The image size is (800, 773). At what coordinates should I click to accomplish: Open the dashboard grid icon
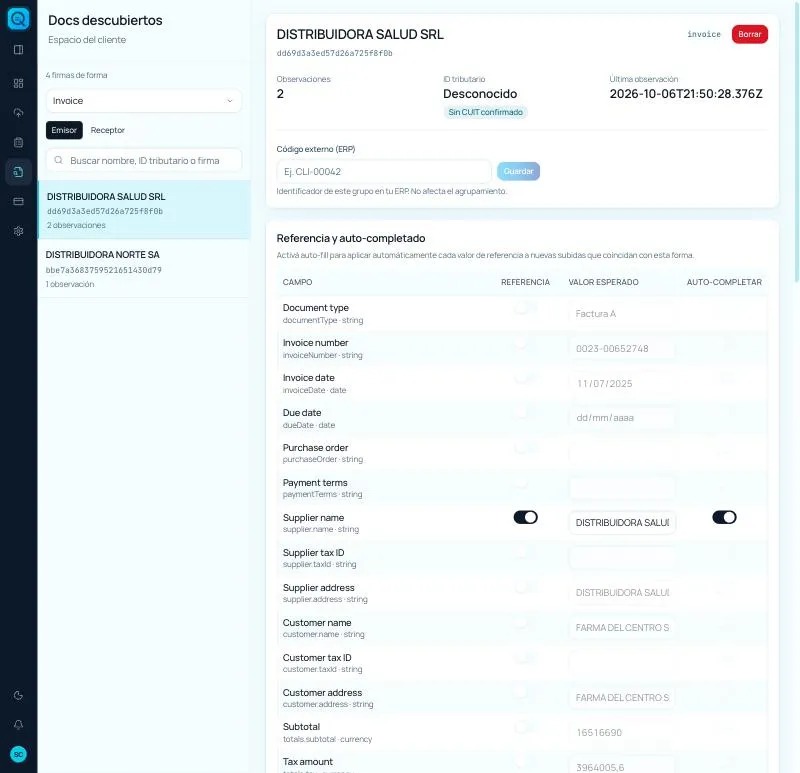pos(18,83)
